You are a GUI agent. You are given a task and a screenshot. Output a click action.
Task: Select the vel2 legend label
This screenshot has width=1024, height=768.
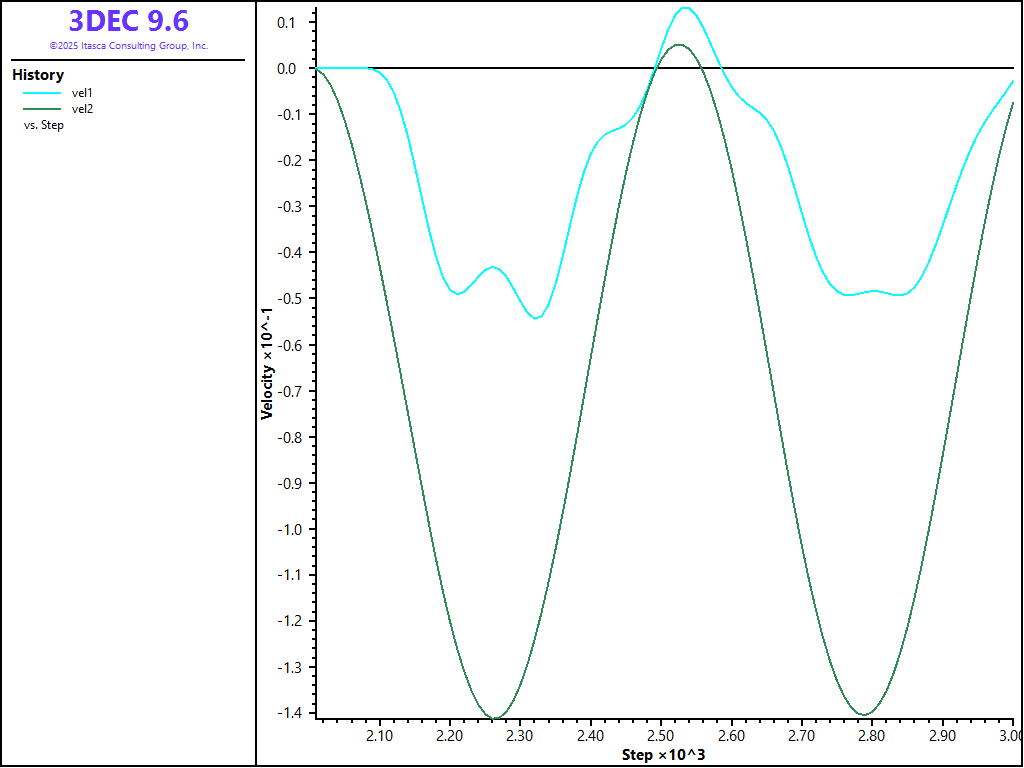(x=82, y=109)
